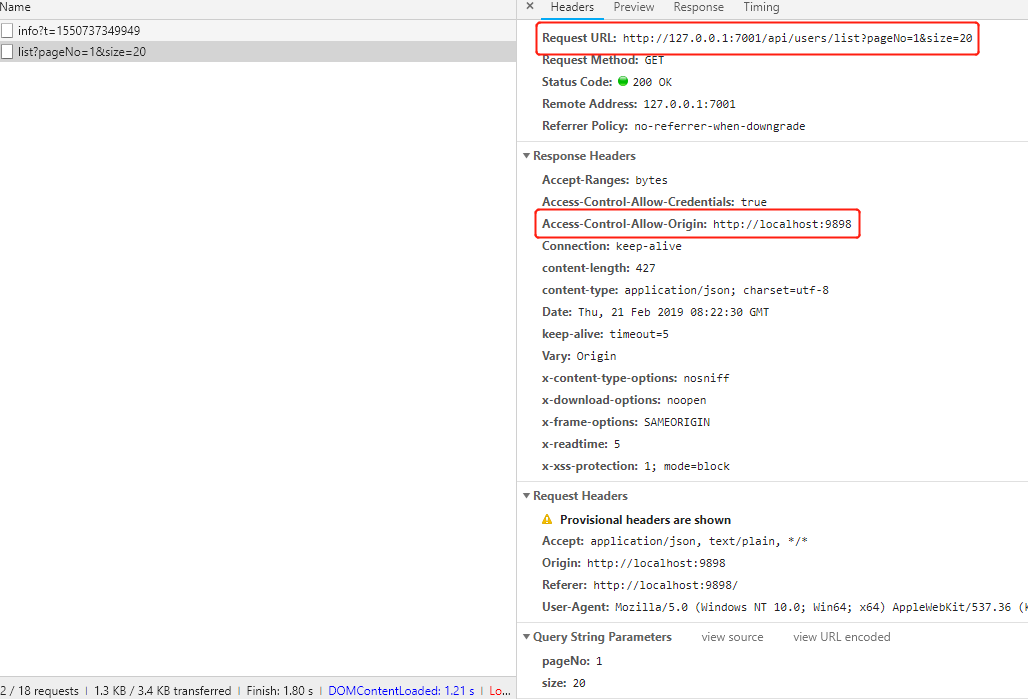The height and width of the screenshot is (699, 1028).
Task: Click the Access-Control-Allow-Origin header value
Action: 782,225
